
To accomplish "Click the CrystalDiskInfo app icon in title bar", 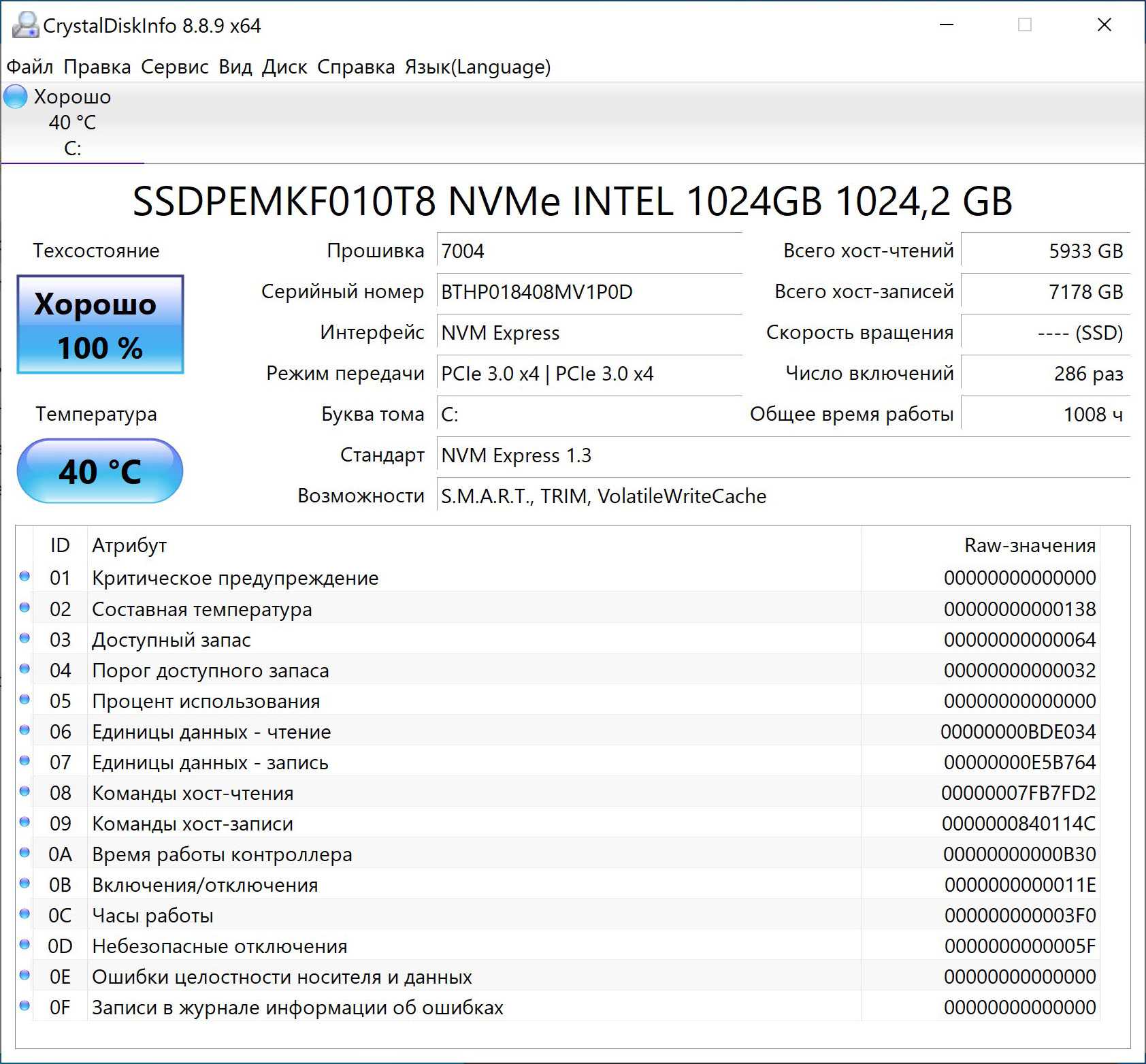I will click(x=24, y=25).
